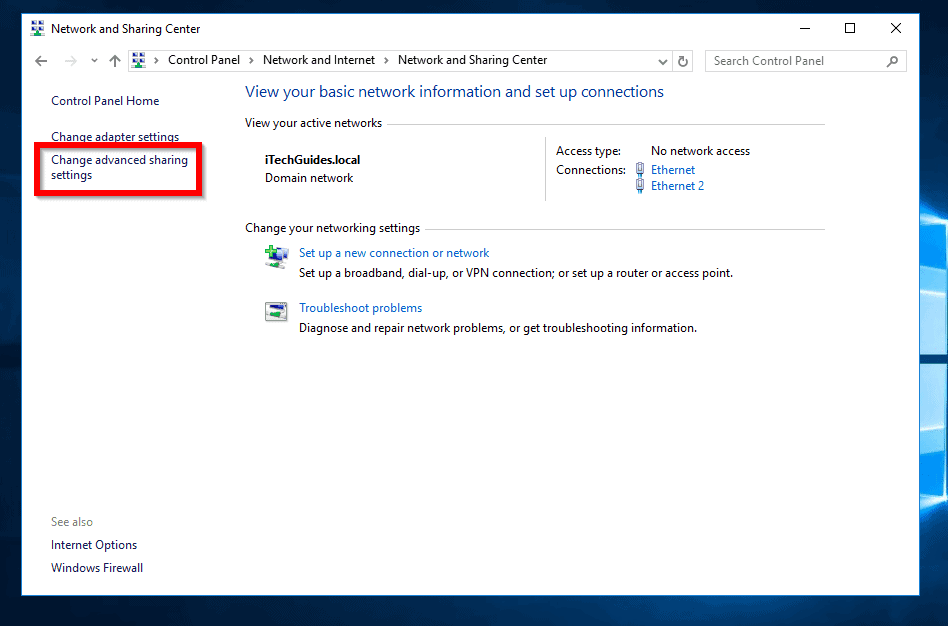Go up one level with the Up arrow
This screenshot has height=626, width=948.
[x=115, y=61]
